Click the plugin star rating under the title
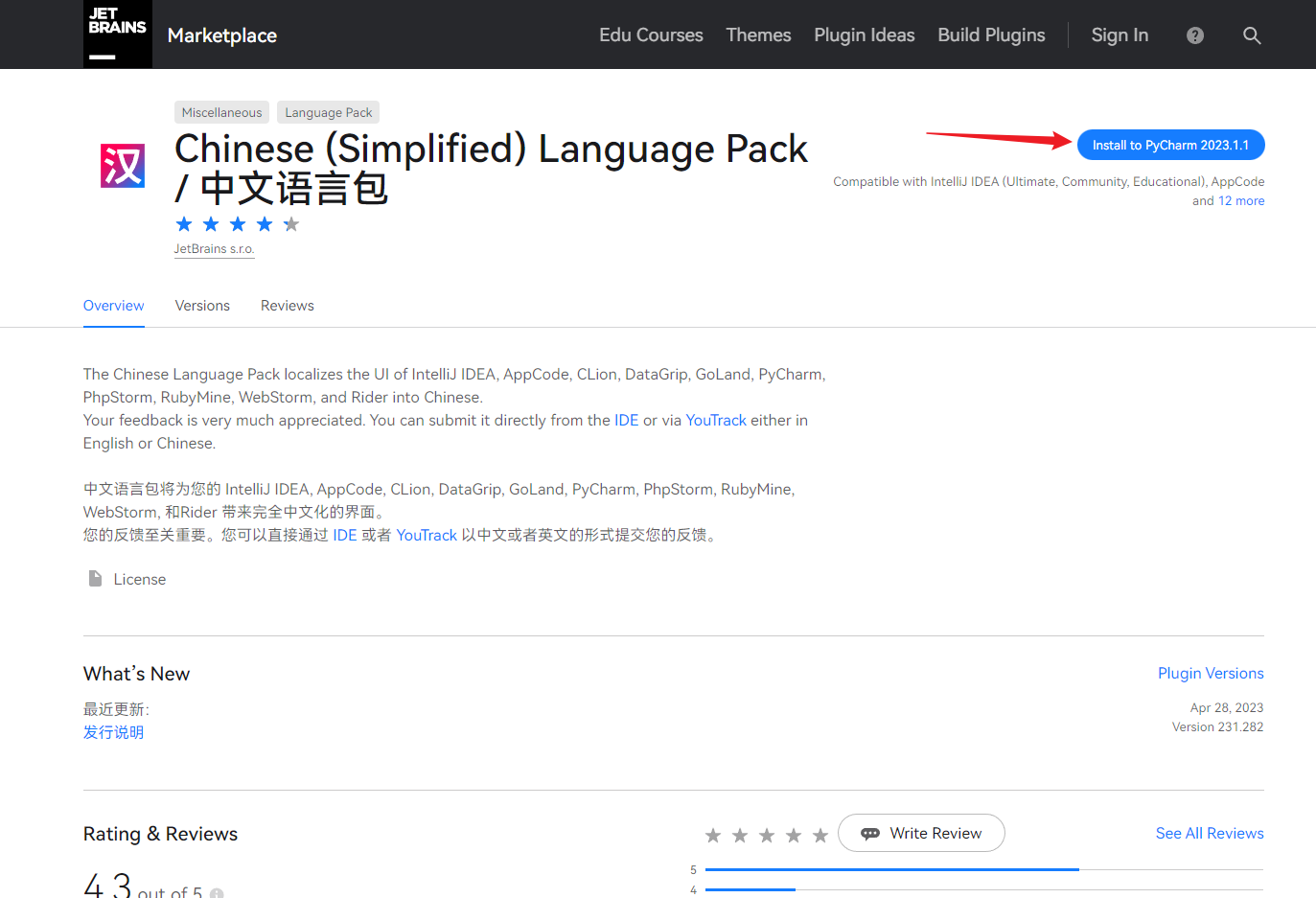Viewport: 1316px width, 898px height. 238,224
